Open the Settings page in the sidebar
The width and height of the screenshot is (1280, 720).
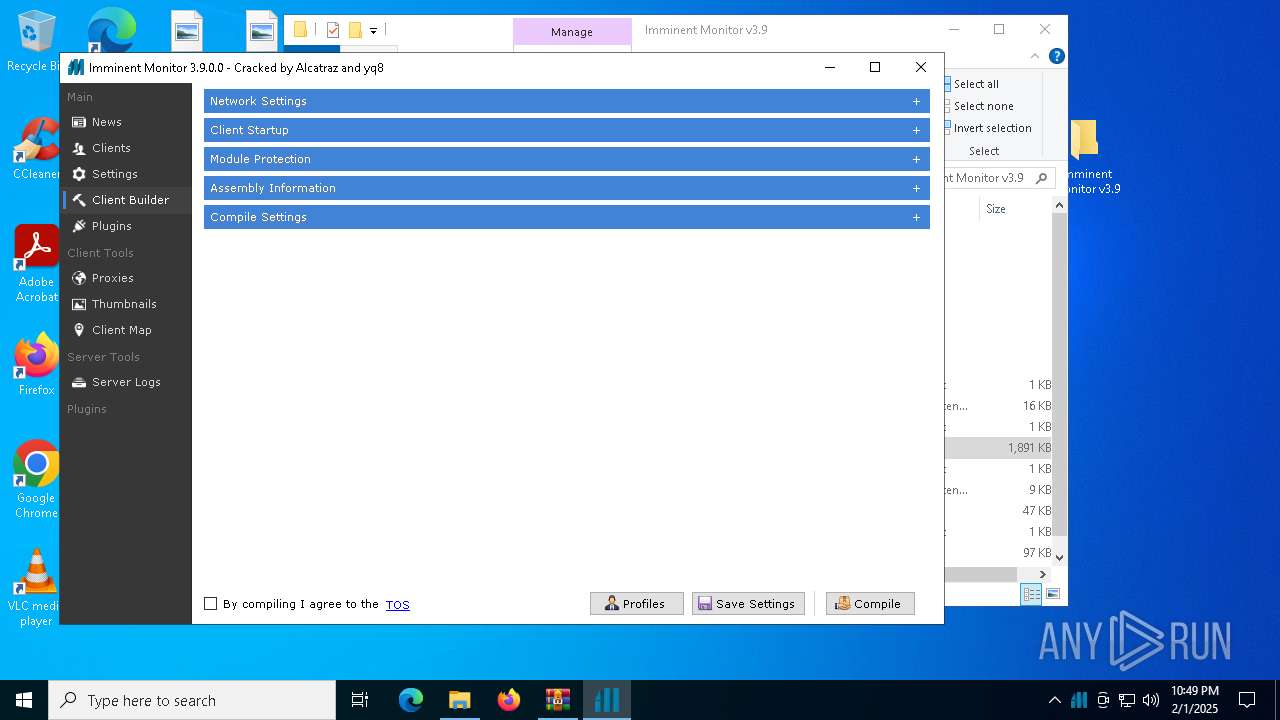[114, 174]
